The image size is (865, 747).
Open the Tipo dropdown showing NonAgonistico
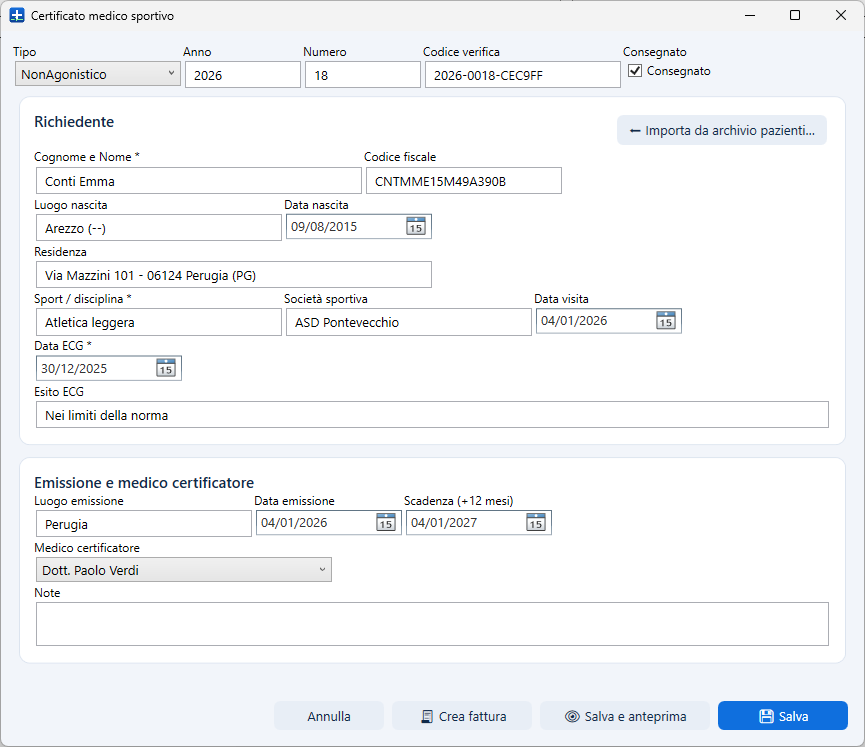click(98, 74)
